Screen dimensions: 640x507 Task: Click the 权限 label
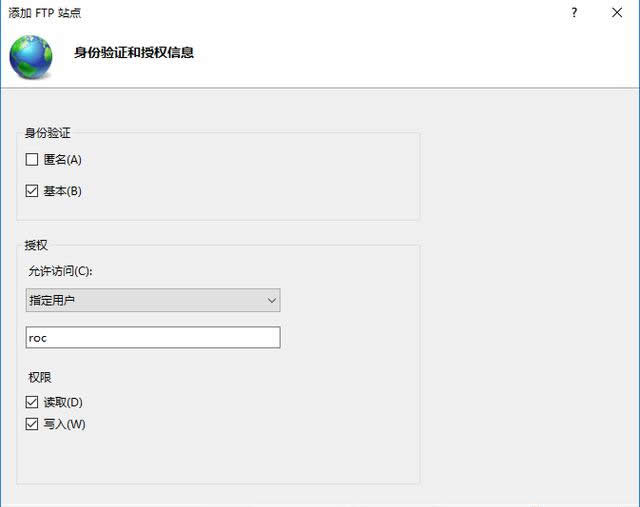pos(40,377)
